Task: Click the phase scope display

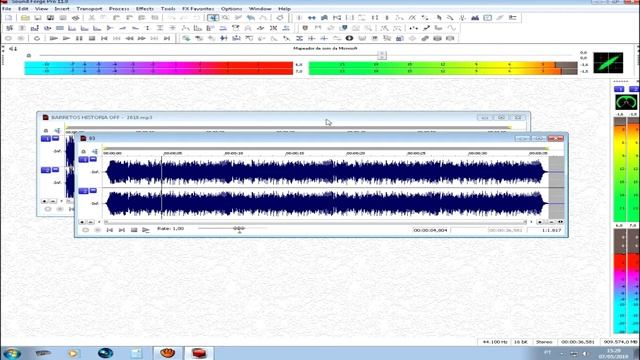Action: (608, 63)
